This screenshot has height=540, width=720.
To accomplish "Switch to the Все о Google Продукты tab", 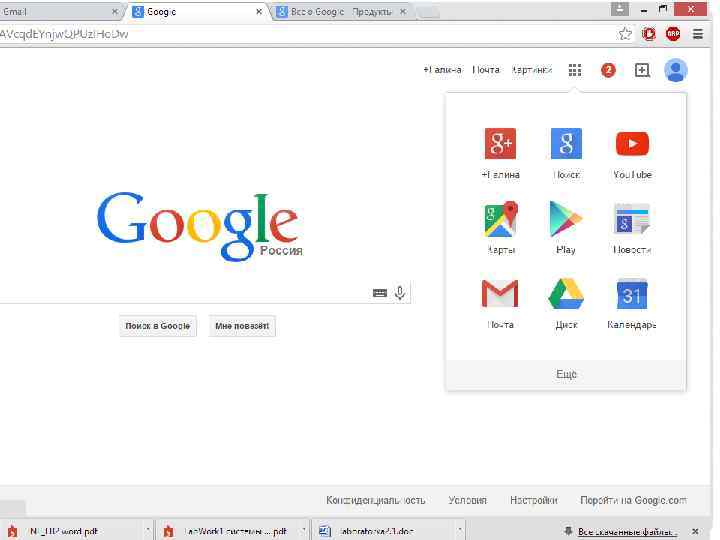I will [x=341, y=11].
